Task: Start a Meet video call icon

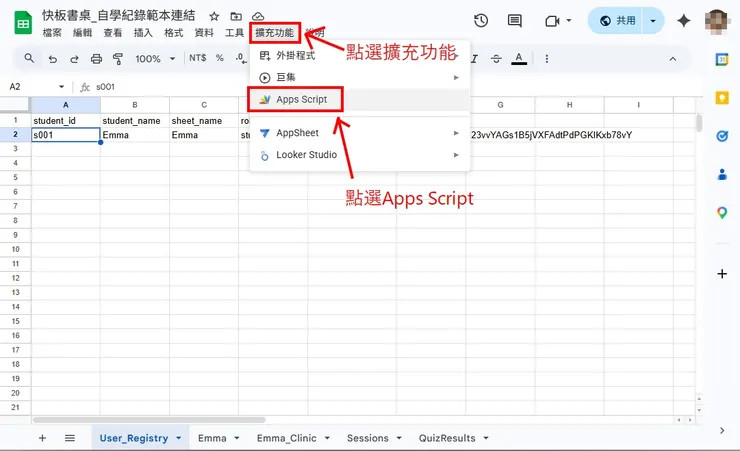Action: (552, 21)
